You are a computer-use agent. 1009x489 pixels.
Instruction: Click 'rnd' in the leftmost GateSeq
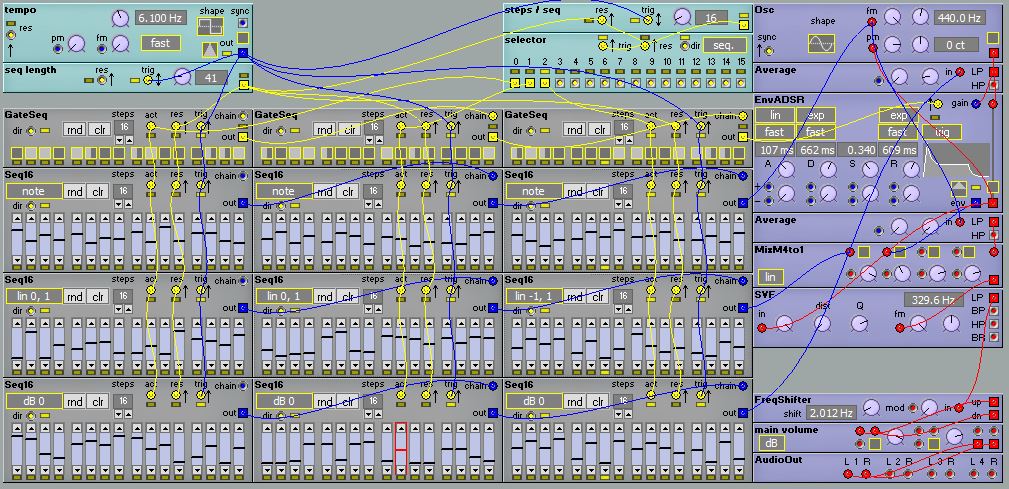(x=74, y=129)
